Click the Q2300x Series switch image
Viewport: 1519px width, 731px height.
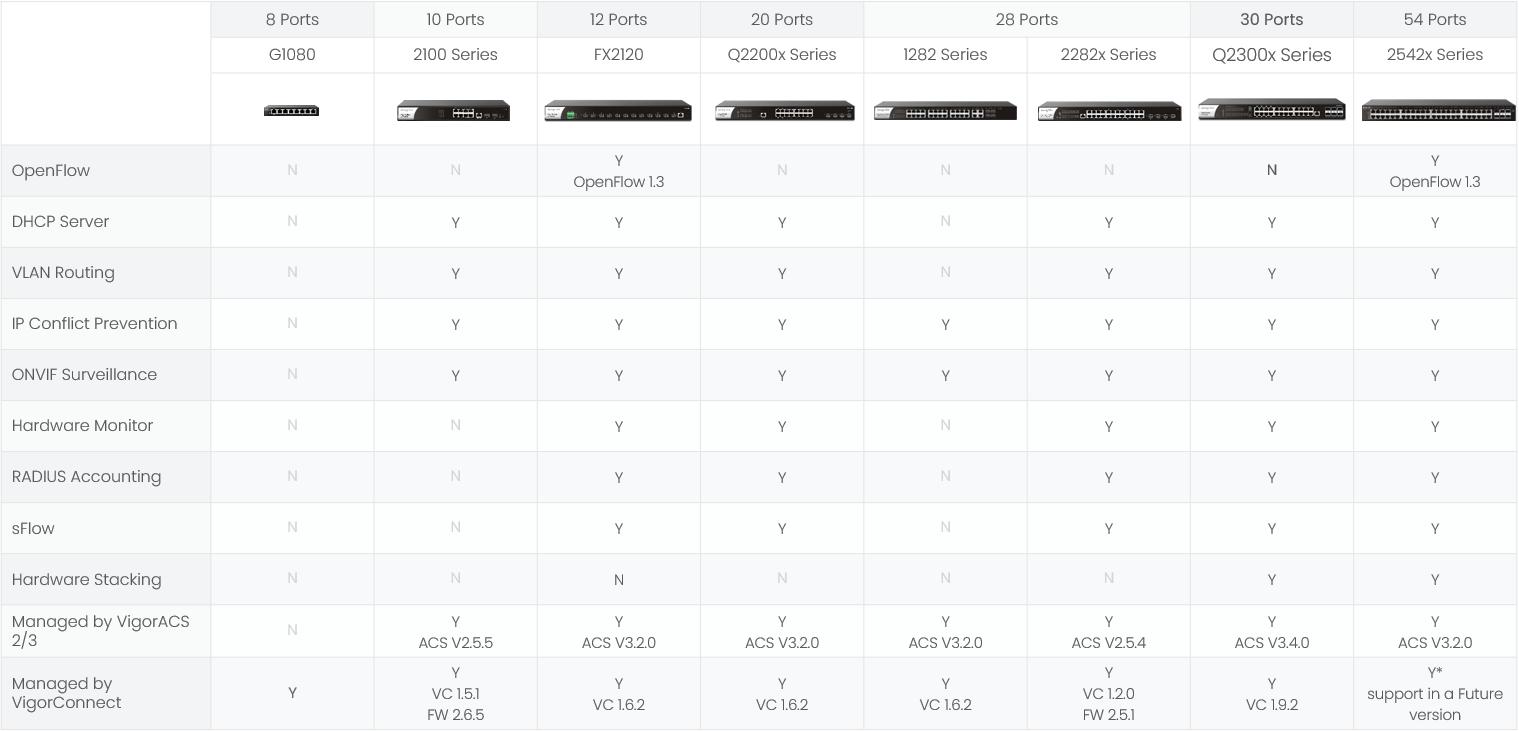(1271, 110)
